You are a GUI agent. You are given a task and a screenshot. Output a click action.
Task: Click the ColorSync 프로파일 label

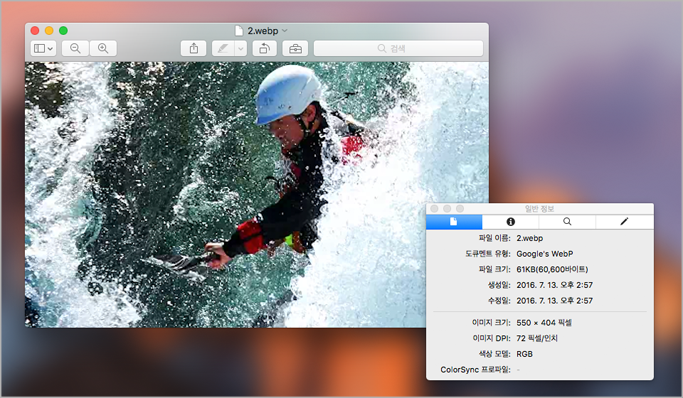475,370
